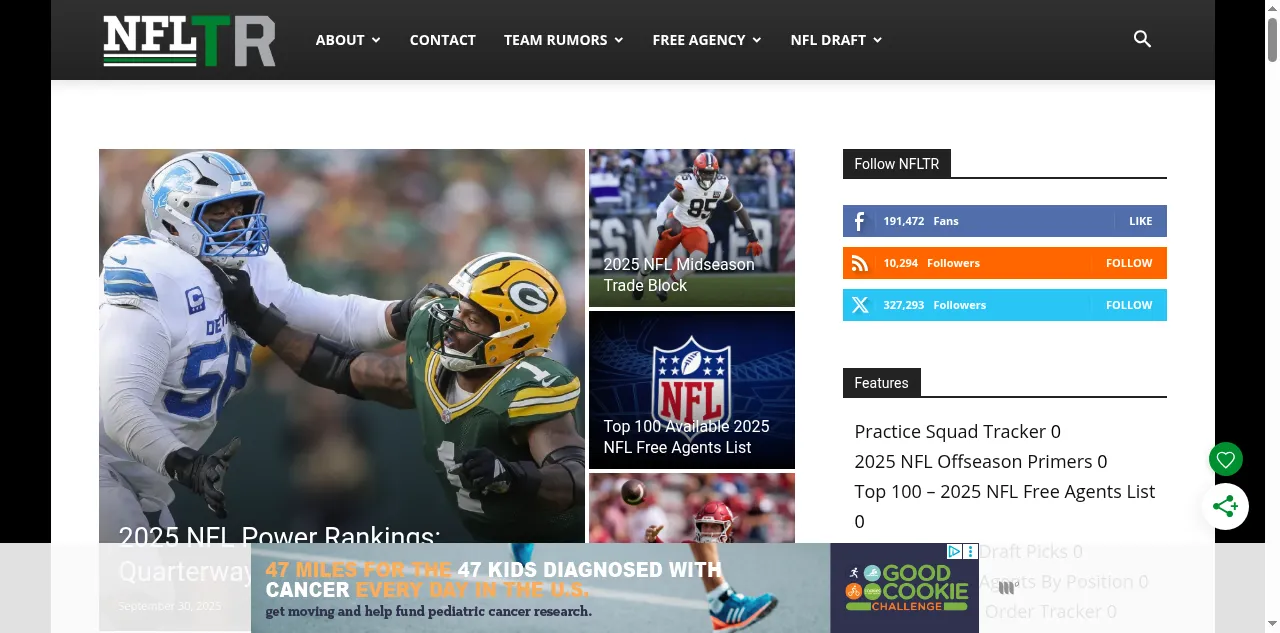Image resolution: width=1280 pixels, height=633 pixels.
Task: Click the RSS feed icon
Action: [x=859, y=263]
